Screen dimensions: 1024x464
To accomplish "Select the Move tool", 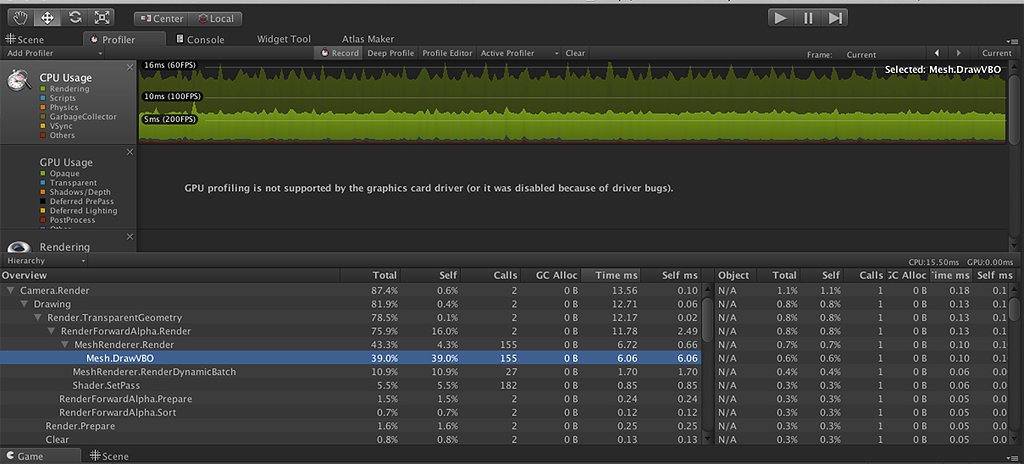I will point(48,18).
